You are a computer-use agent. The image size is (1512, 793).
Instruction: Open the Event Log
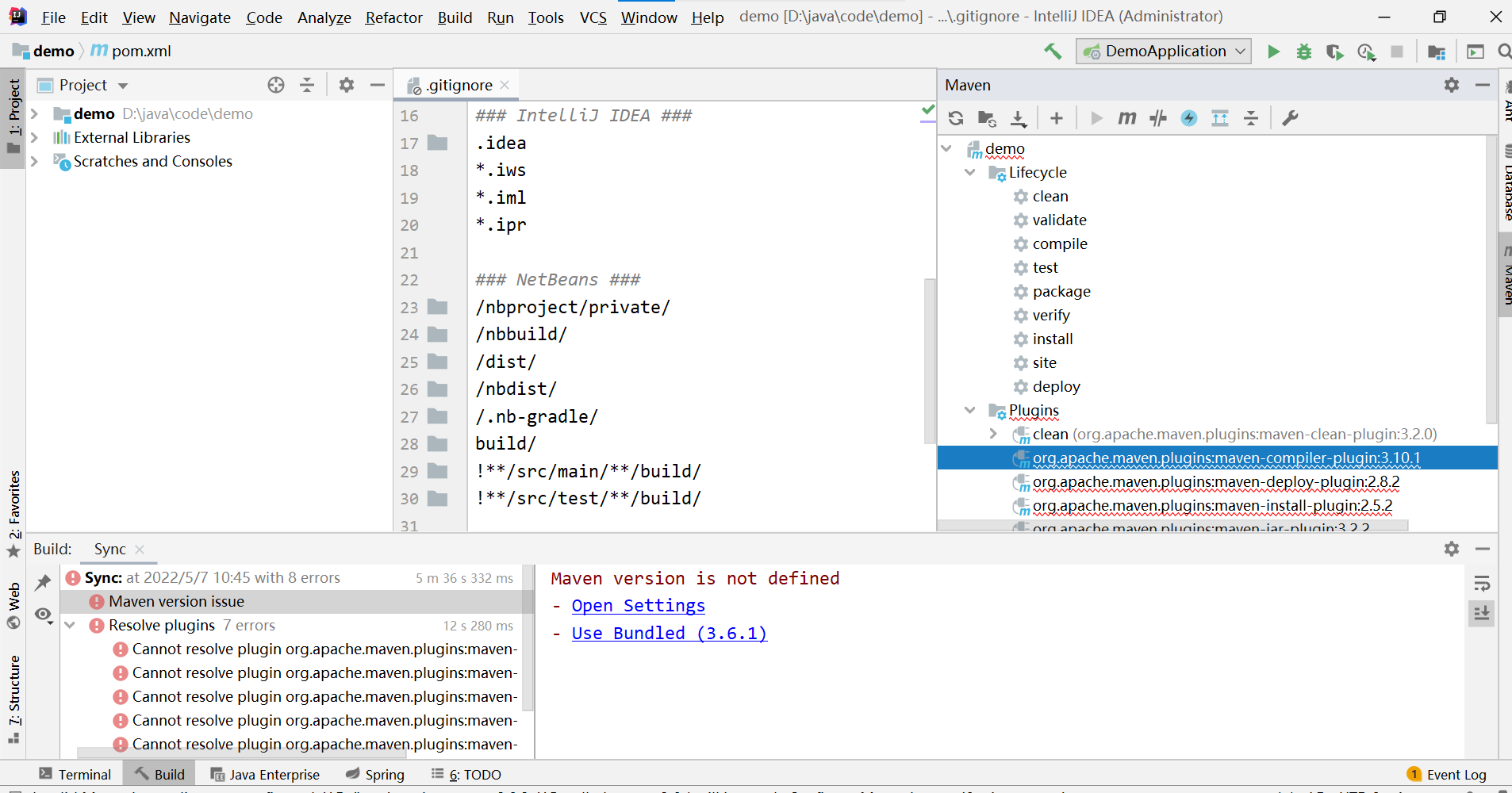click(1446, 775)
